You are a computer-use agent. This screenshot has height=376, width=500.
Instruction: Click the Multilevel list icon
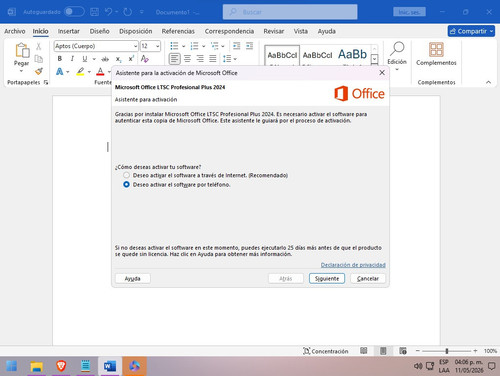(214, 46)
